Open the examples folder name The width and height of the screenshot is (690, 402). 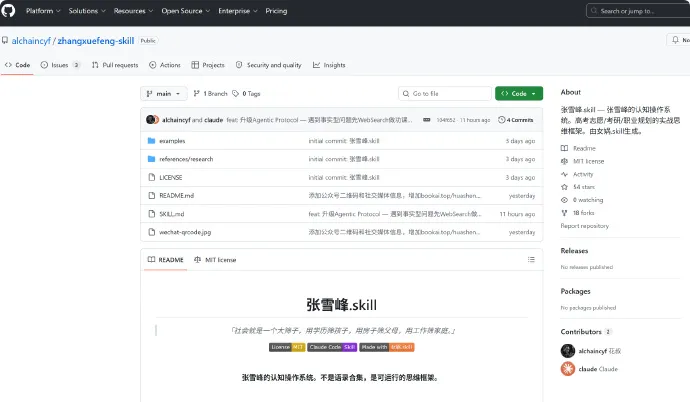(x=172, y=141)
